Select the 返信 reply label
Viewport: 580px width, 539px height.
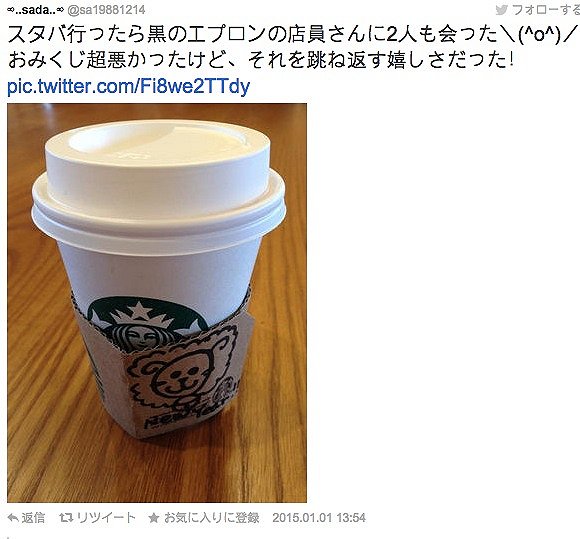tap(33, 518)
